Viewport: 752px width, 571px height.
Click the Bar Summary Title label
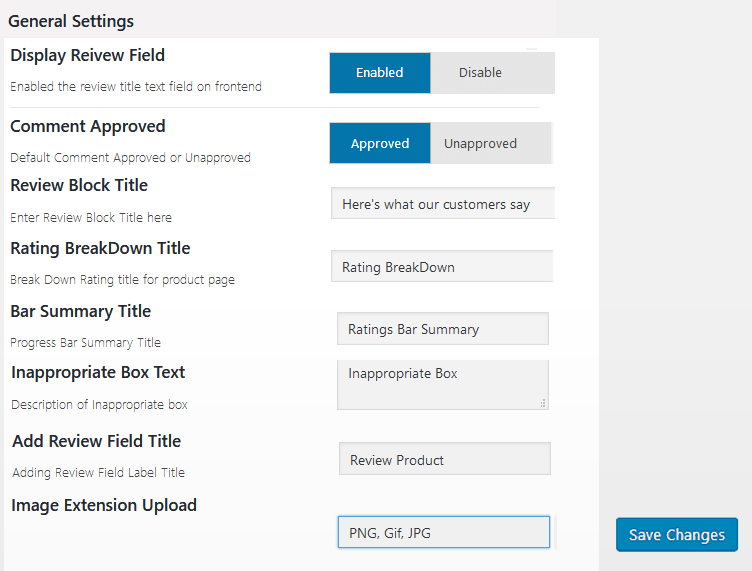[81, 312]
